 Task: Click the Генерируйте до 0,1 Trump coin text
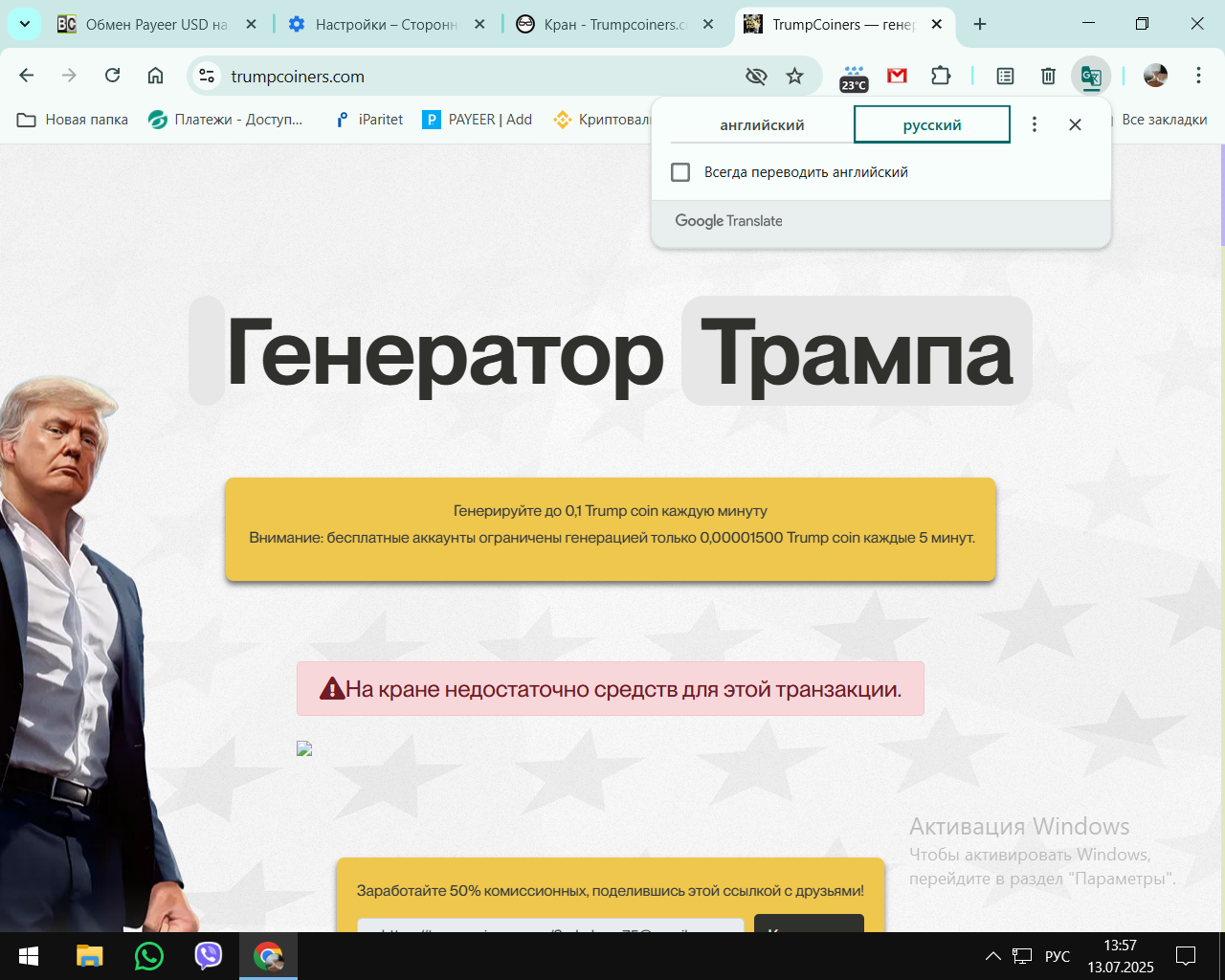[611, 511]
